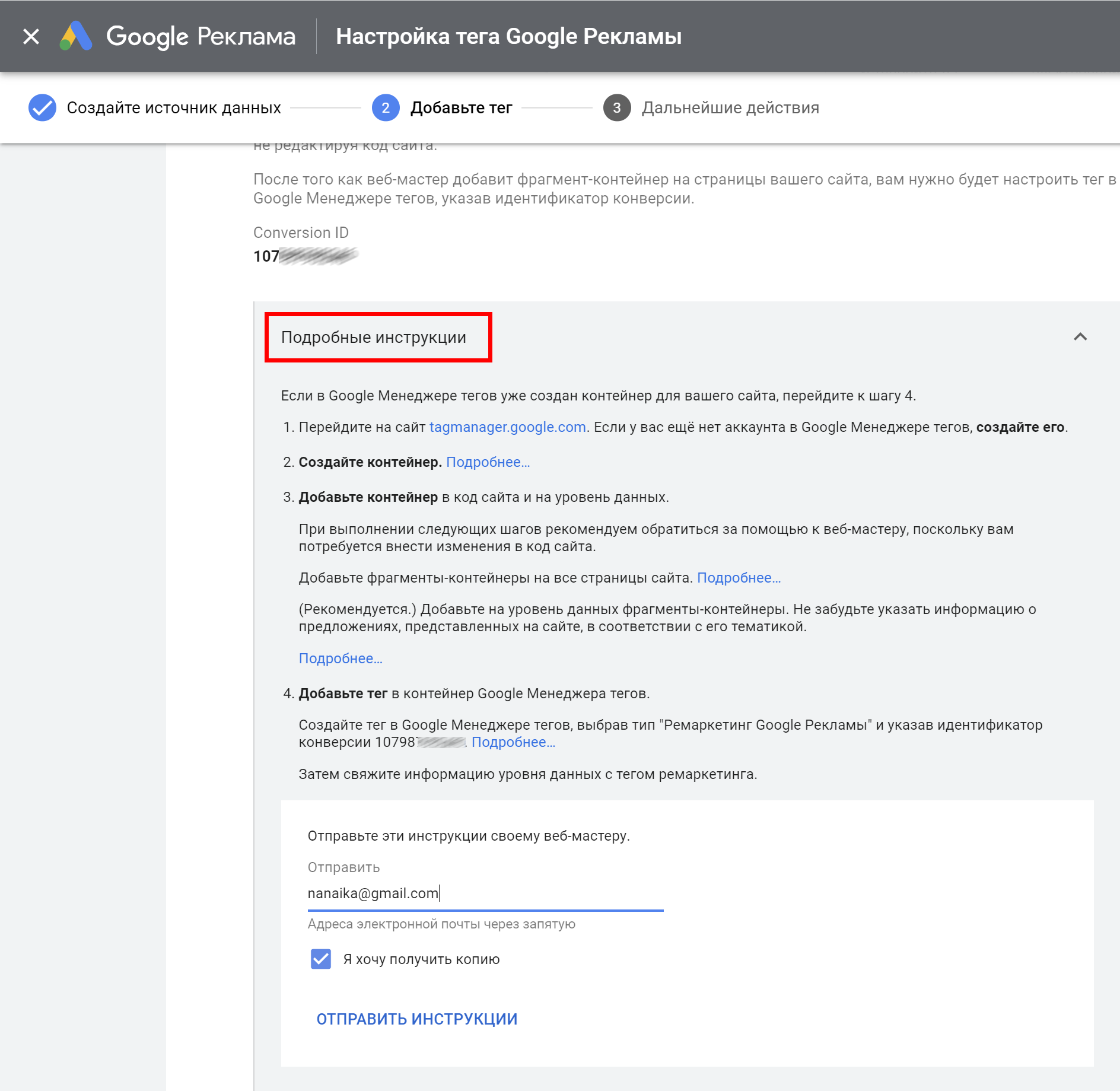Click 'Отправить' field label

click(343, 867)
